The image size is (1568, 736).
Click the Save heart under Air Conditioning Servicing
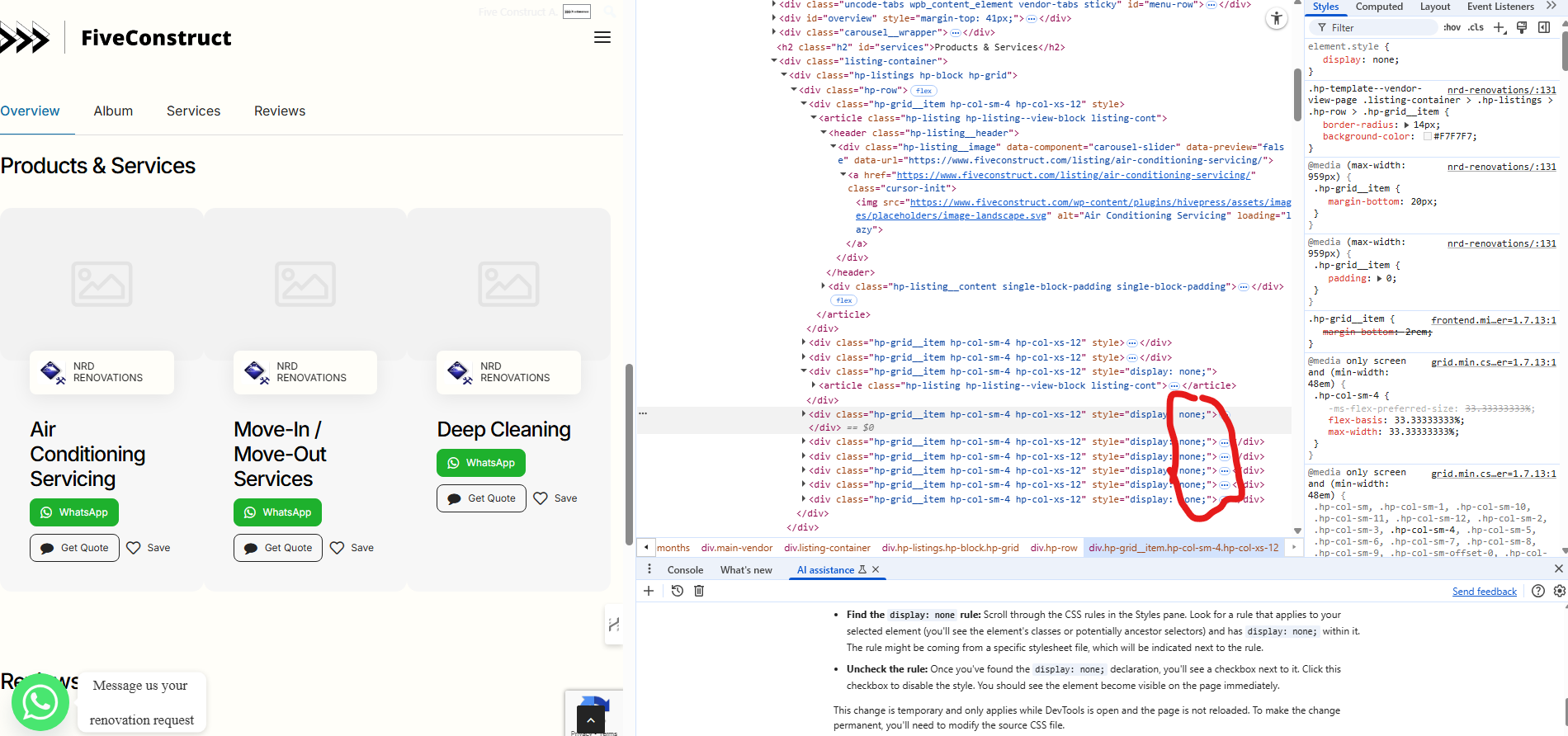tap(134, 548)
